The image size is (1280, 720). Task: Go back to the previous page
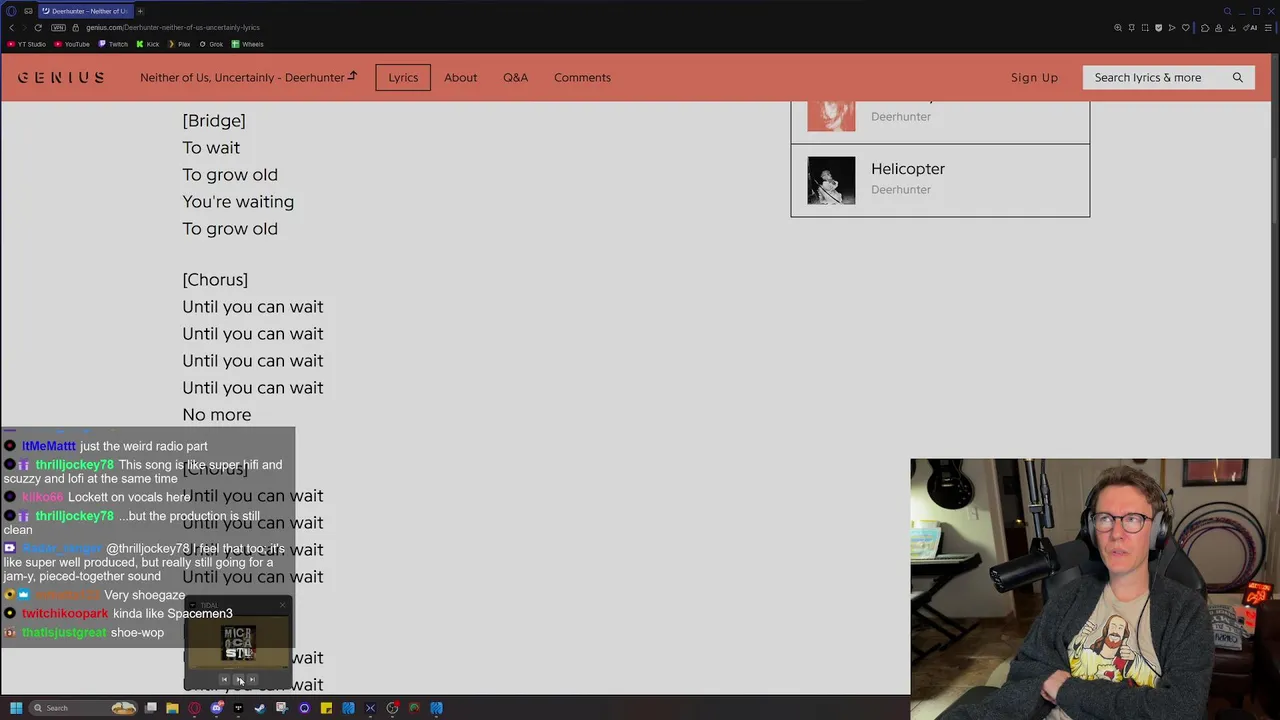(12, 28)
